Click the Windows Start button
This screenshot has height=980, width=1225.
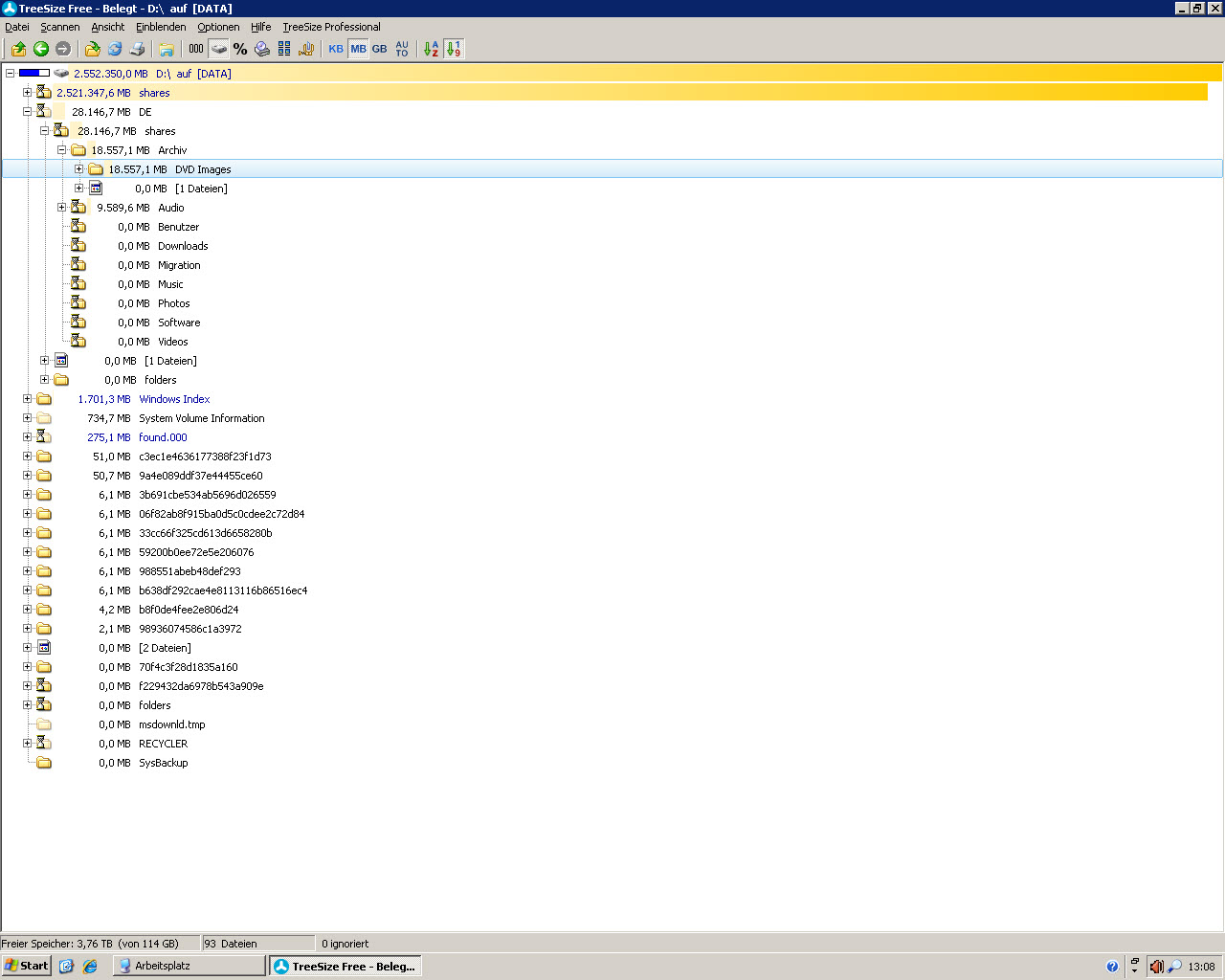pyautogui.click(x=27, y=967)
